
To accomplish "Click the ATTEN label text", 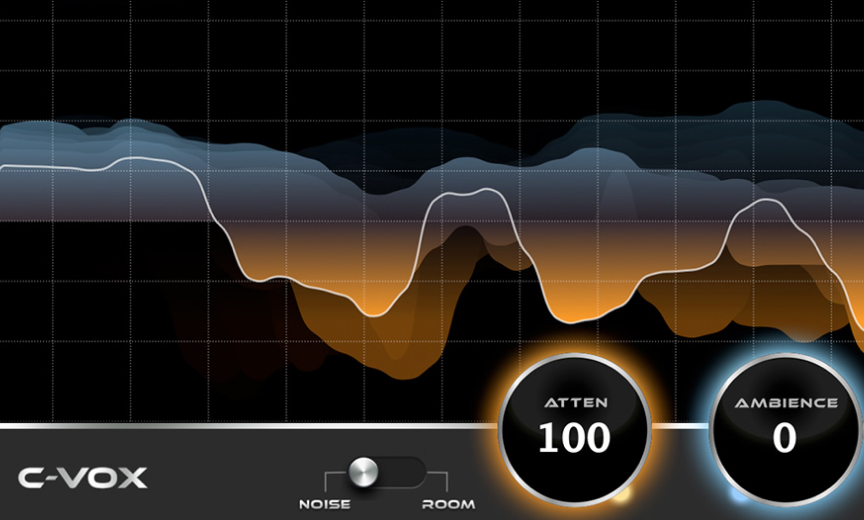I will coord(574,403).
